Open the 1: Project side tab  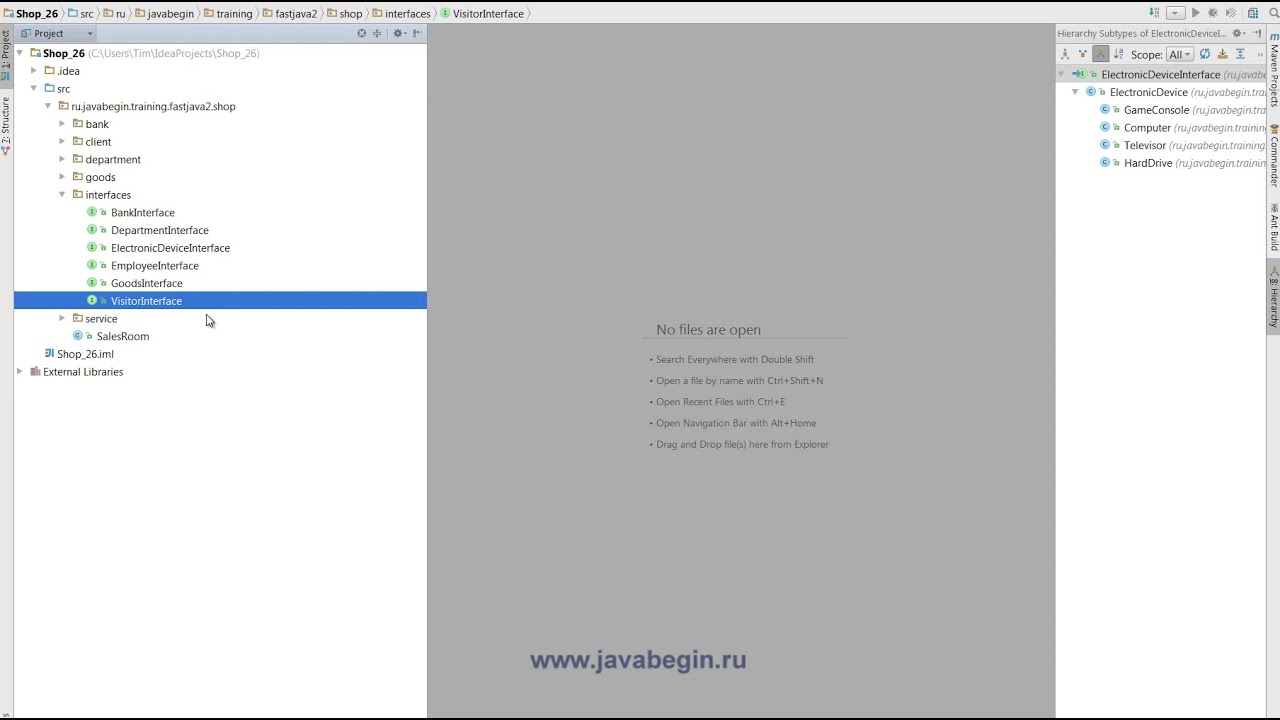coord(6,56)
